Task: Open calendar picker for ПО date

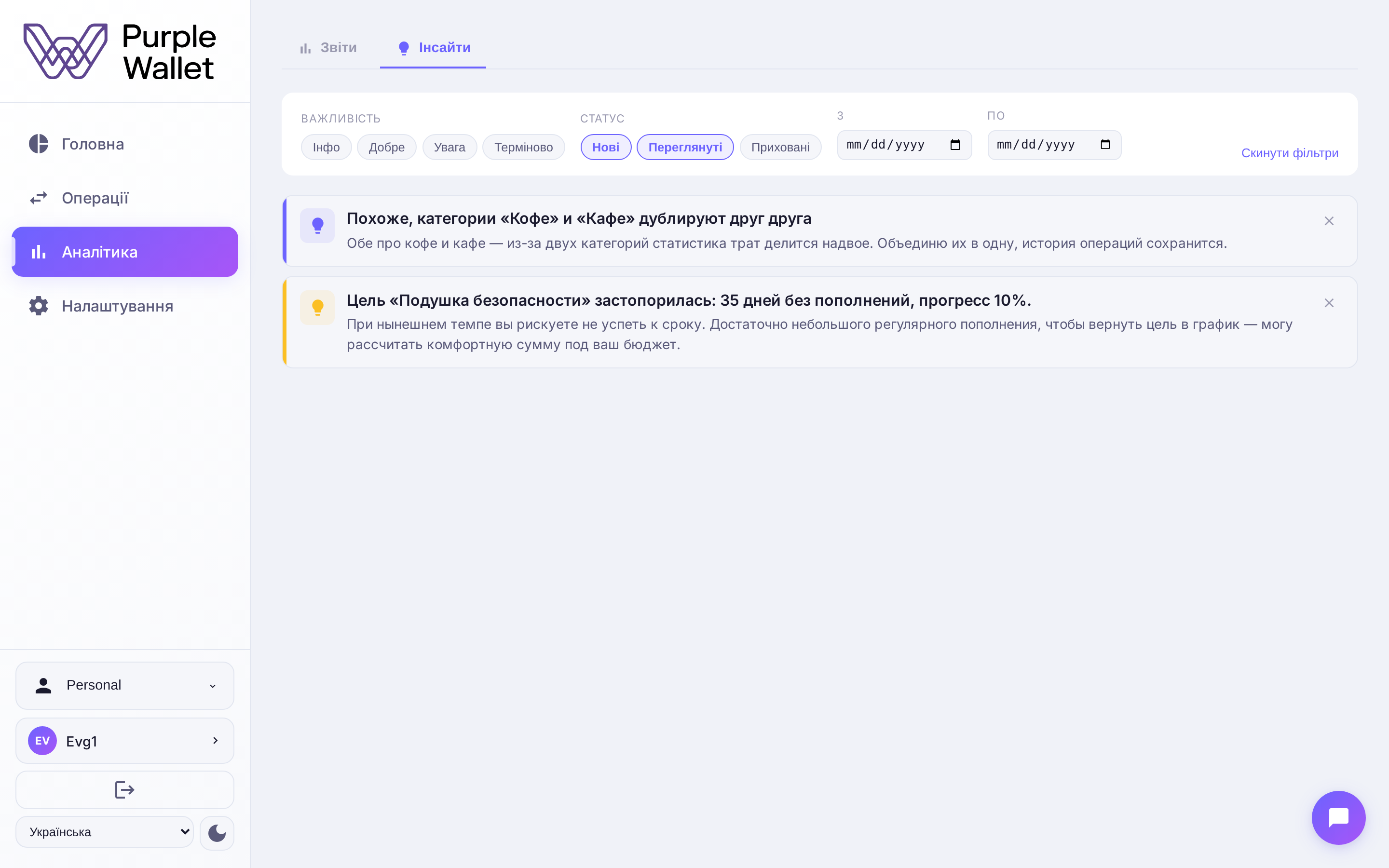Action: click(1105, 145)
